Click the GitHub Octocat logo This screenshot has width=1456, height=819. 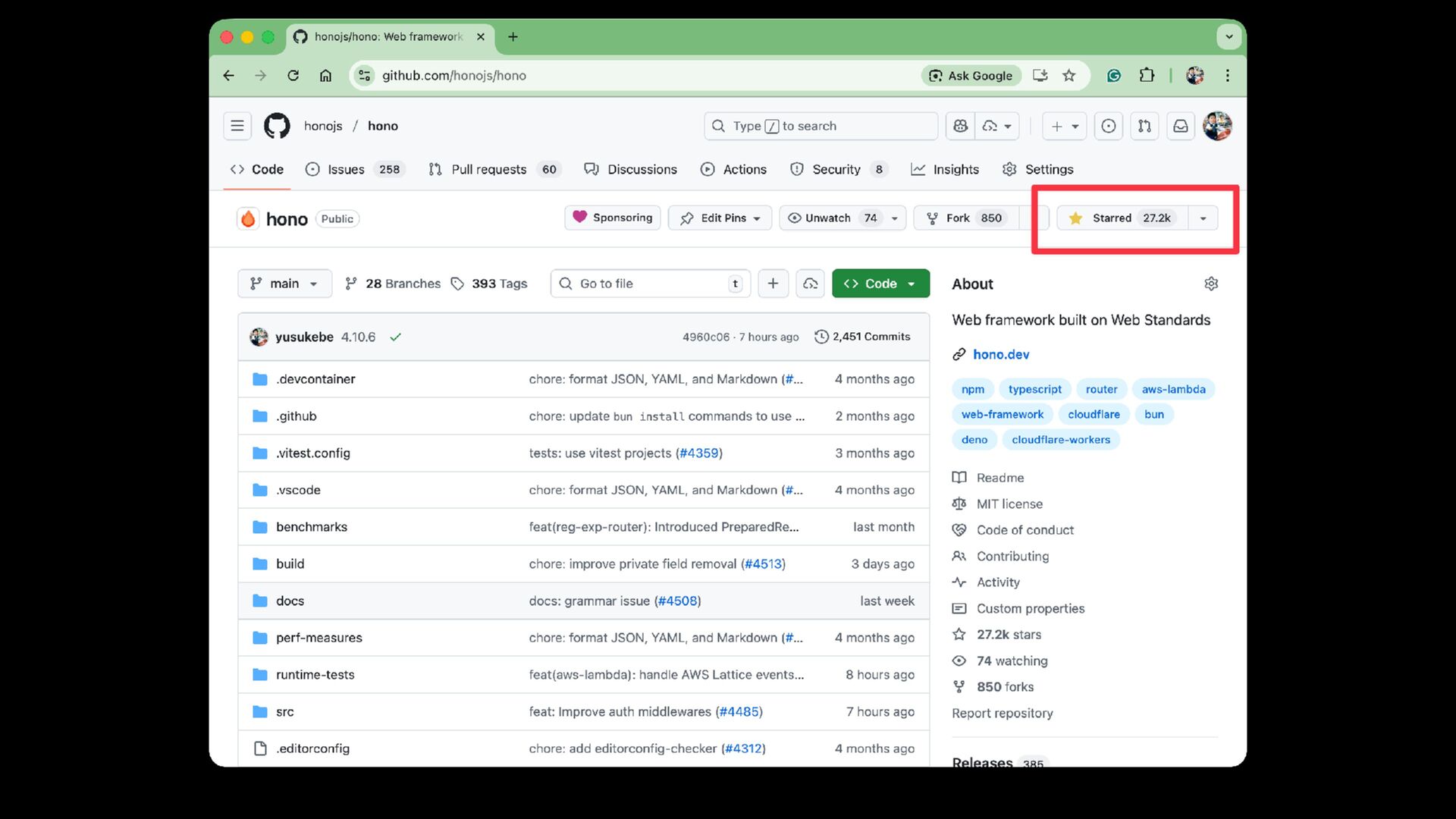pyautogui.click(x=277, y=126)
